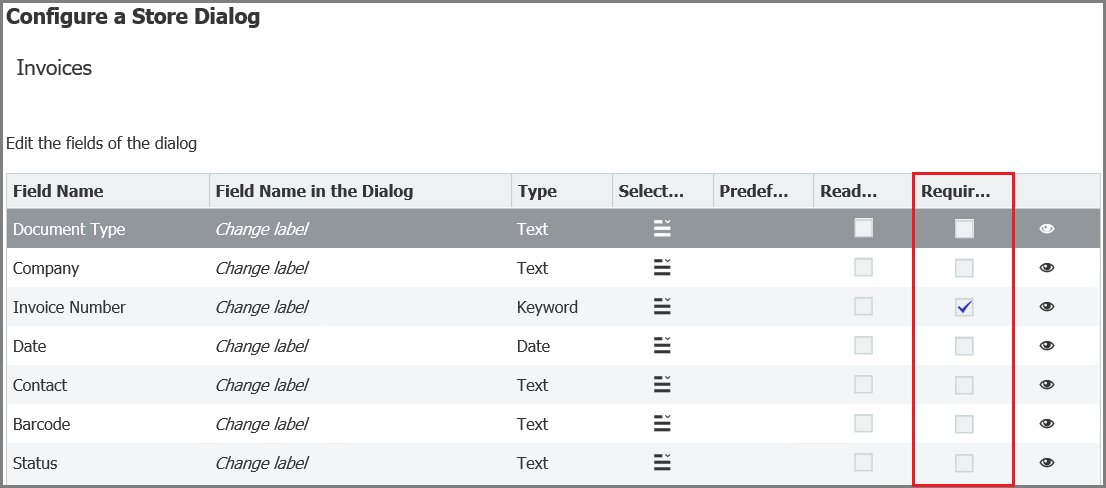The width and height of the screenshot is (1106, 488).
Task: Click eye icon in Status row
Action: tap(1047, 463)
